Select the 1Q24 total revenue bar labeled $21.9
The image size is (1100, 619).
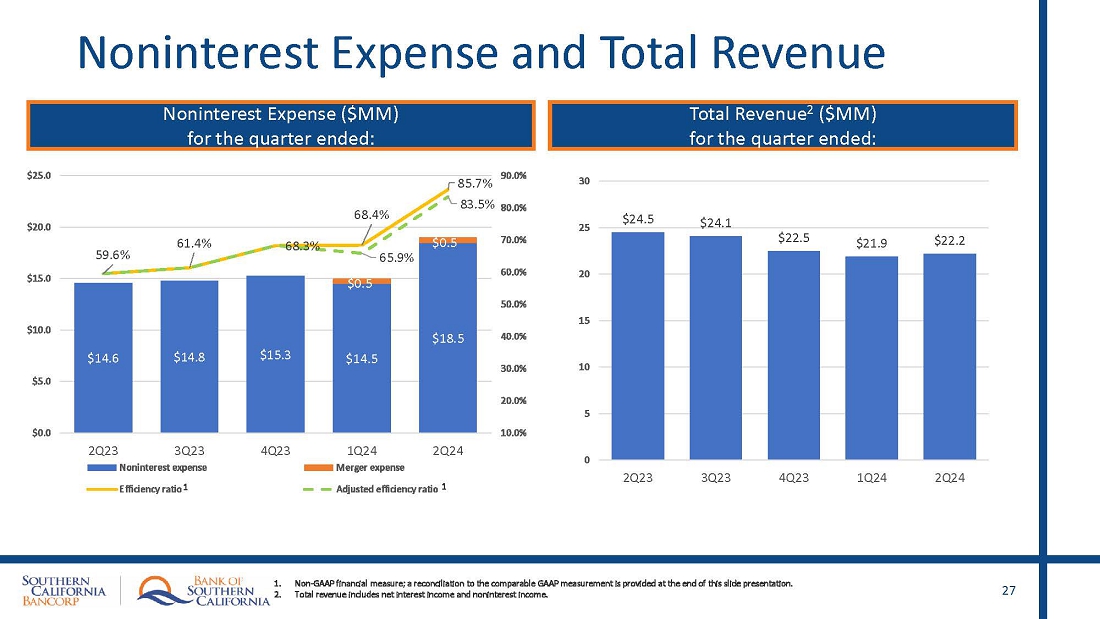point(870,358)
